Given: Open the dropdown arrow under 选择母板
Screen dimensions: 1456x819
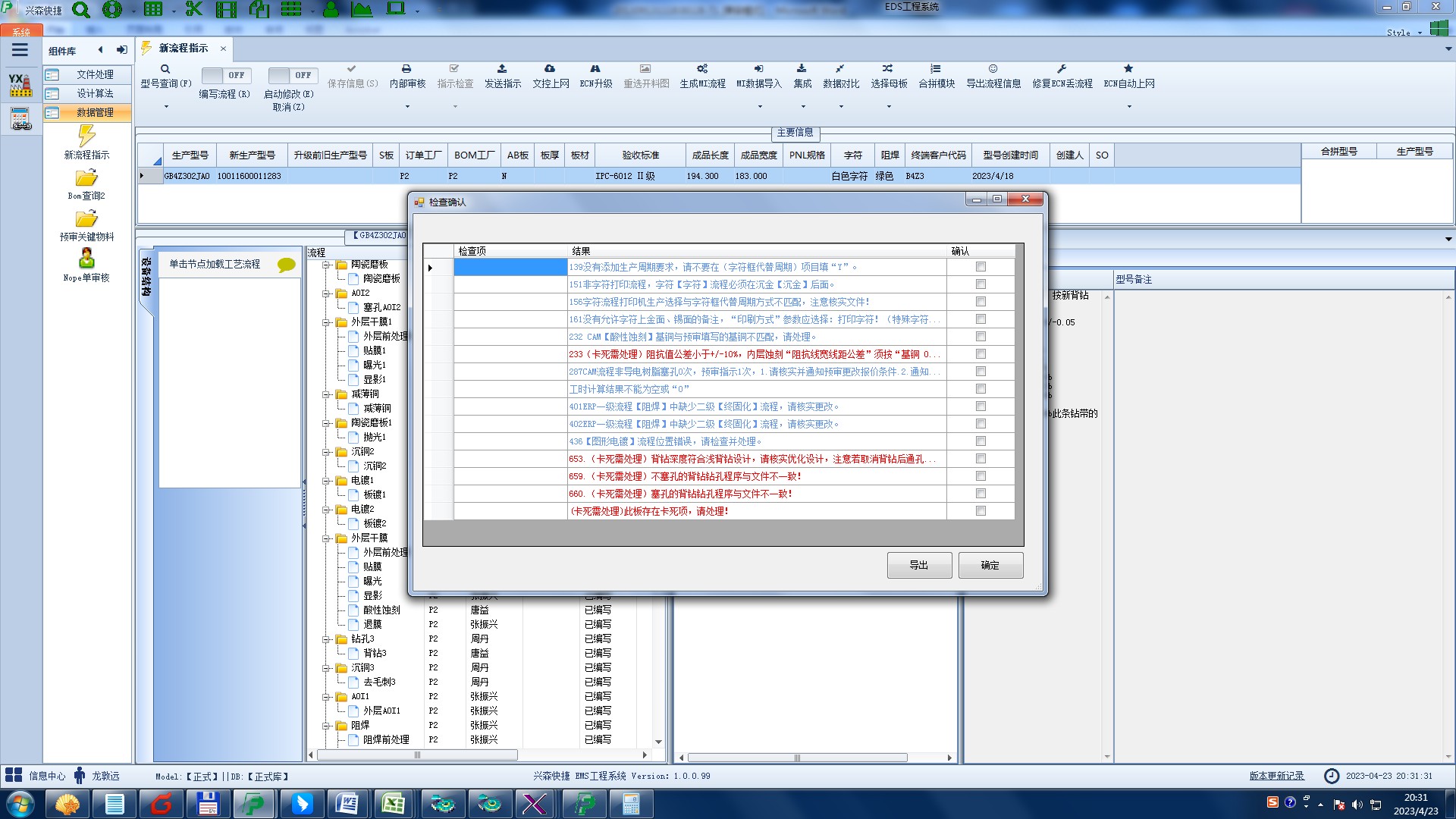Looking at the screenshot, I should click(889, 107).
